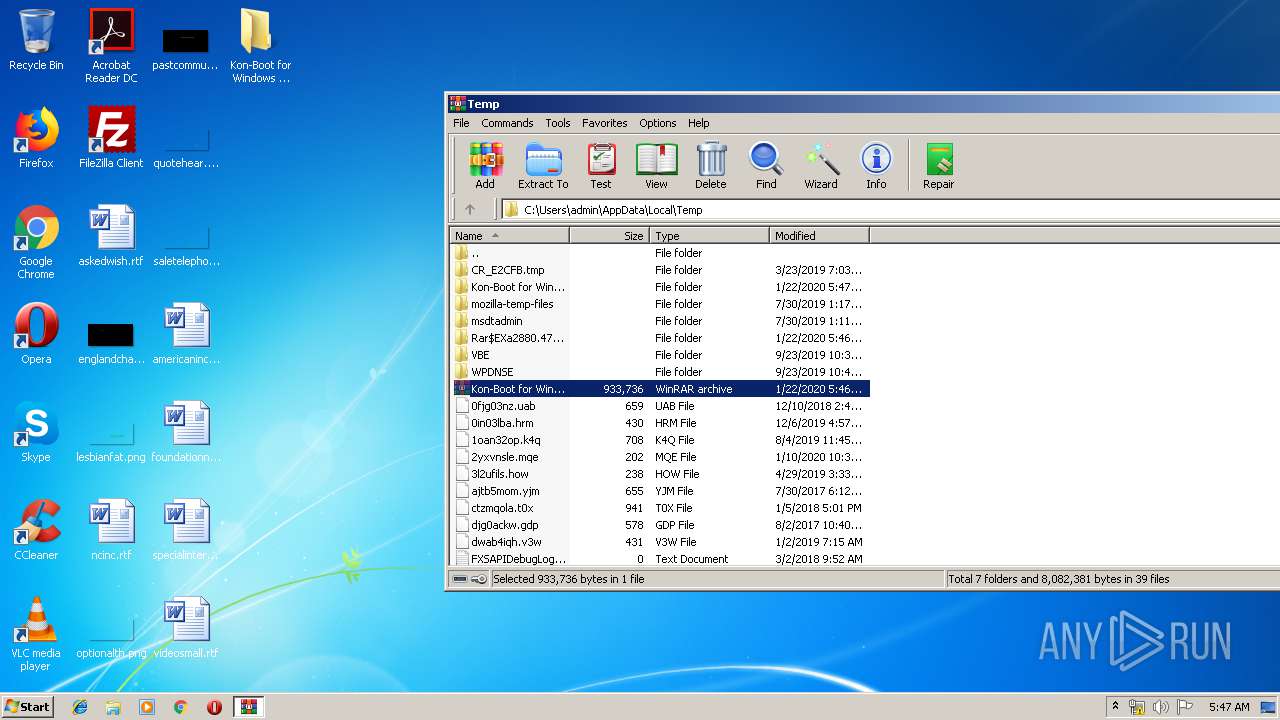Select the CR_E2CFB.tmp folder

[x=660, y=270]
